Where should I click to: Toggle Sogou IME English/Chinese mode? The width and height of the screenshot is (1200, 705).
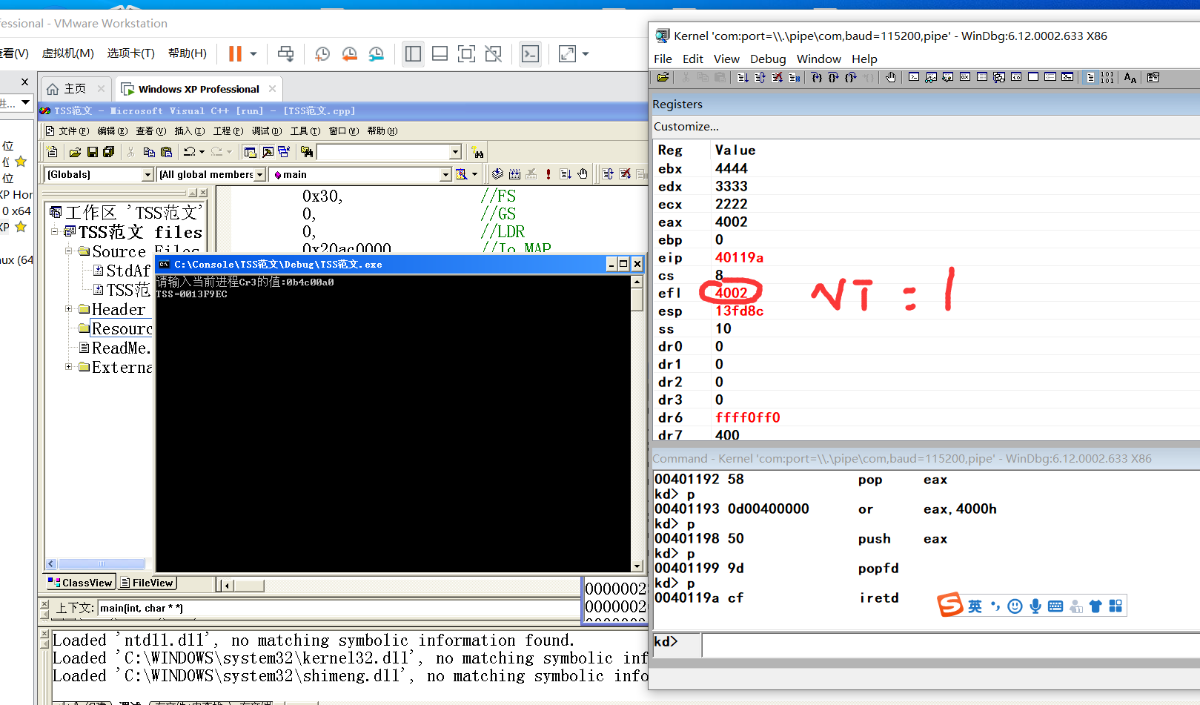[974, 606]
